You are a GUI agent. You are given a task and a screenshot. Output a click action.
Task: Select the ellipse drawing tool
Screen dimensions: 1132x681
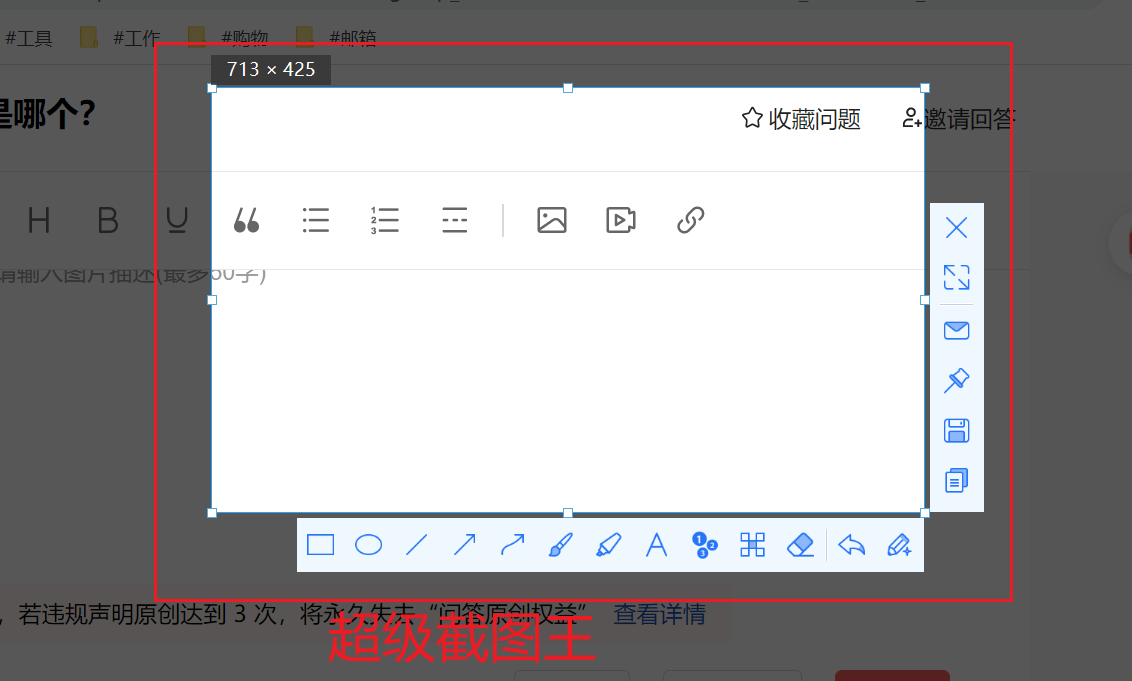369,545
